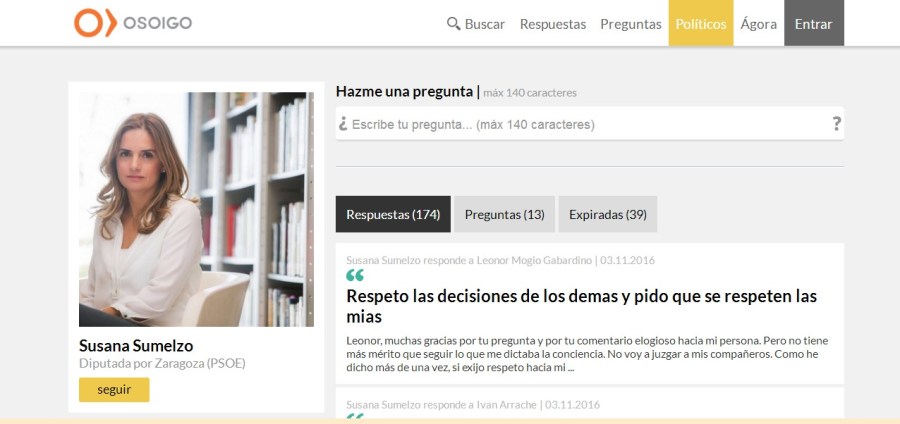Click the answer excerpt starting 'Leonor, muchas gracias'
900x424 pixels.
(586, 353)
